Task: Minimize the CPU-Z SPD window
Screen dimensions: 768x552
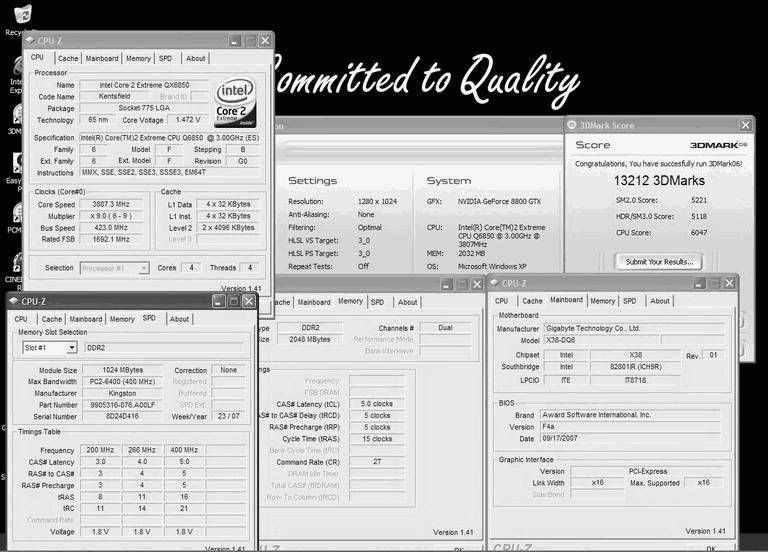Action: [x=218, y=301]
